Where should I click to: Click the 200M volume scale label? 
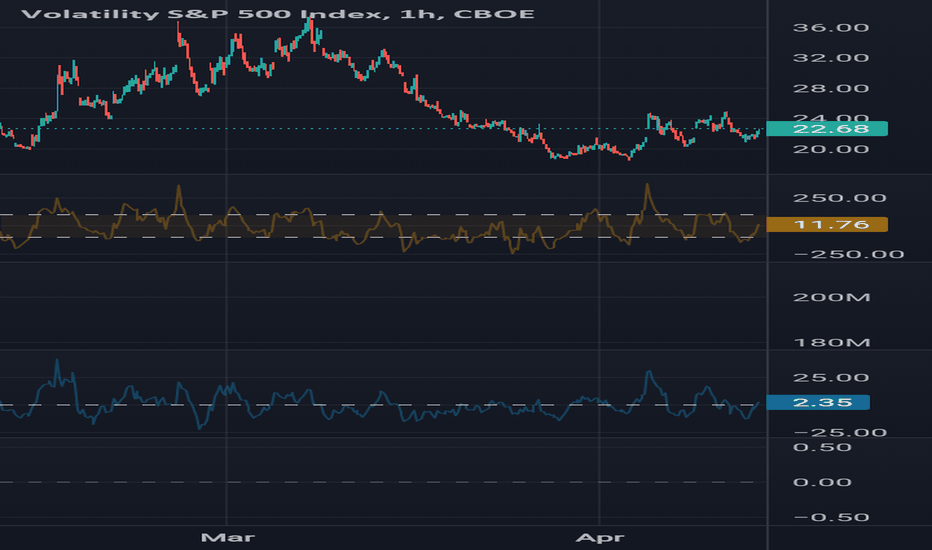click(x=831, y=297)
